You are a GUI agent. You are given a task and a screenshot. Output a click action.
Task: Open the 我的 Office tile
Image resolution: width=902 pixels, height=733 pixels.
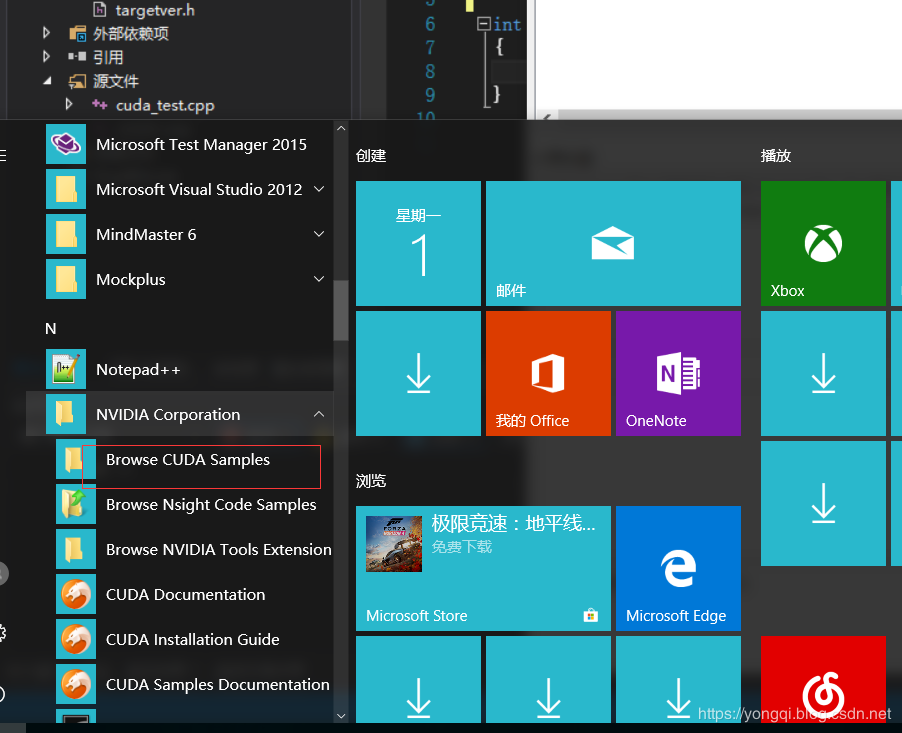[548, 373]
